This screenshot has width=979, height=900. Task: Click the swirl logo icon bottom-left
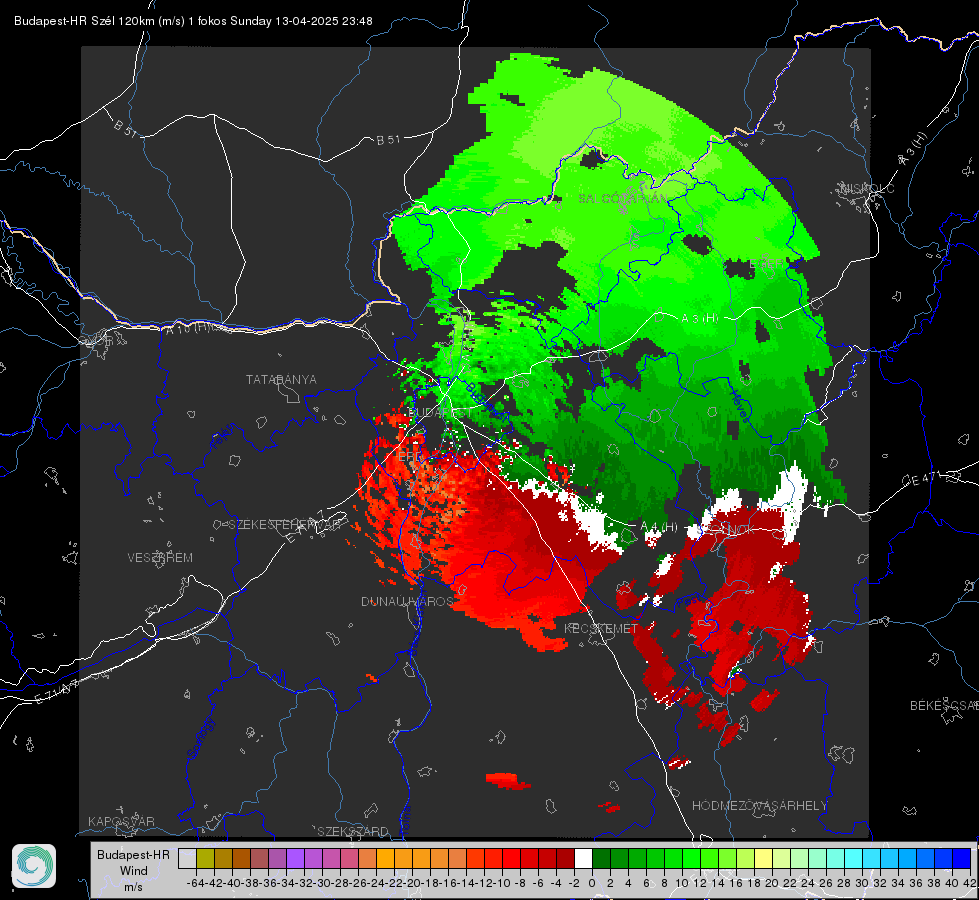click(x=34, y=866)
